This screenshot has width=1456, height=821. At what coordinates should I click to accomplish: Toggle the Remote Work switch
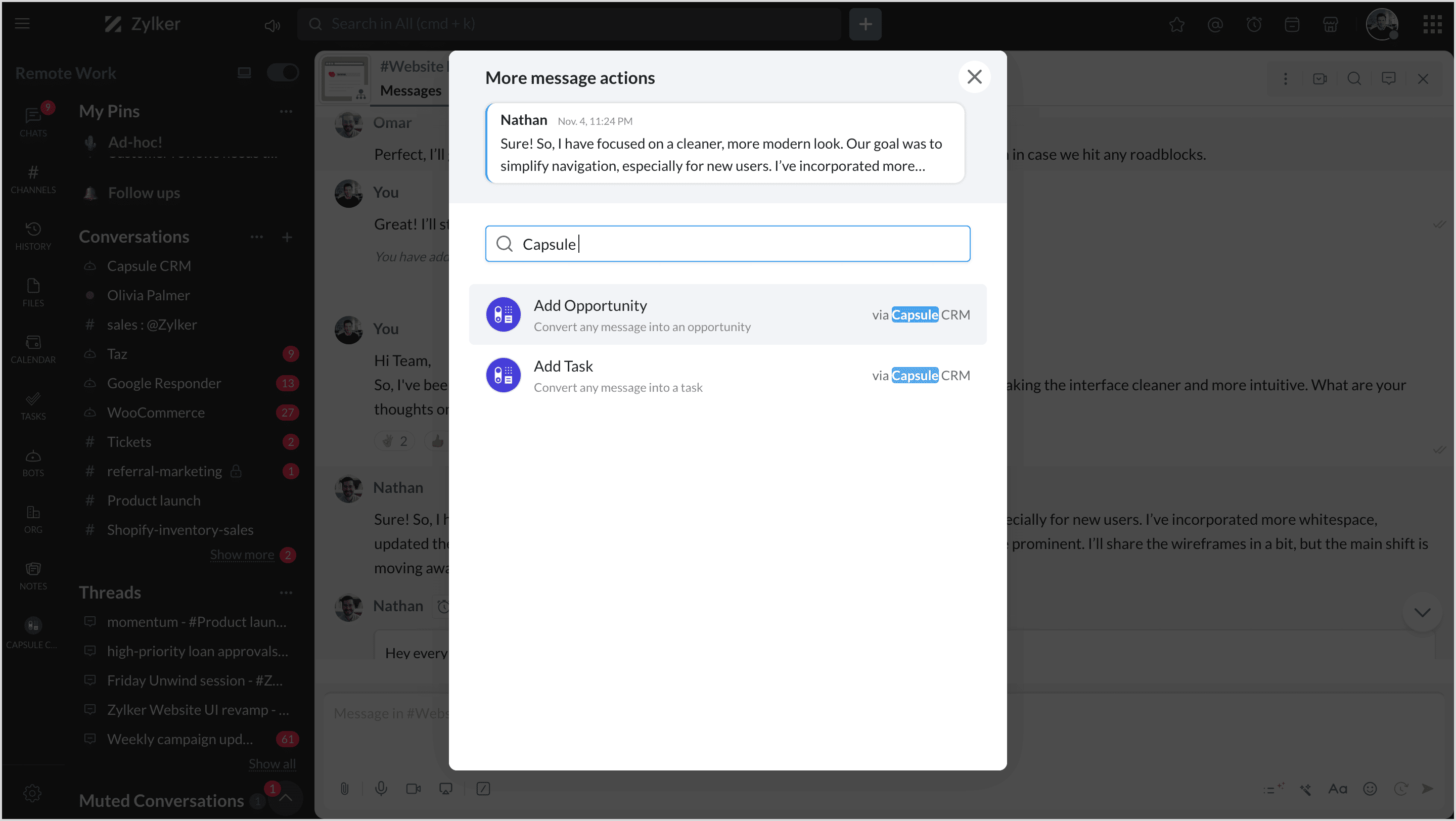(x=283, y=73)
